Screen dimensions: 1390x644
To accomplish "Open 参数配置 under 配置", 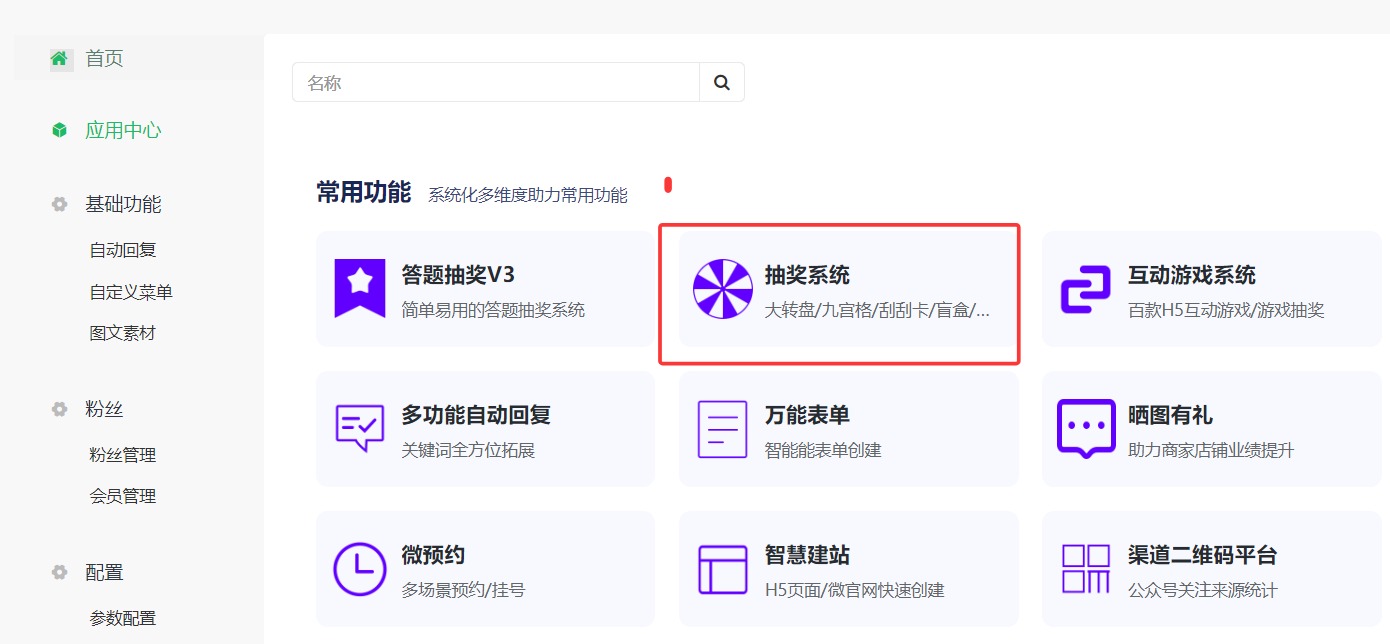I will [123, 618].
